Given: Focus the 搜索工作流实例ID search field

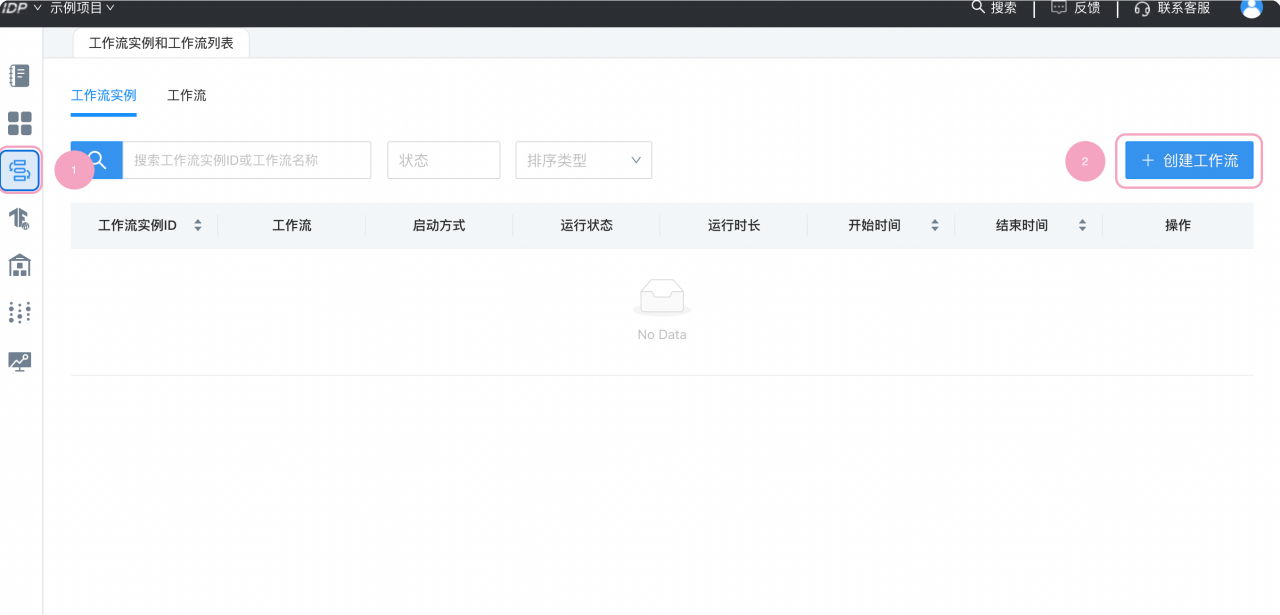Looking at the screenshot, I should pos(246,160).
